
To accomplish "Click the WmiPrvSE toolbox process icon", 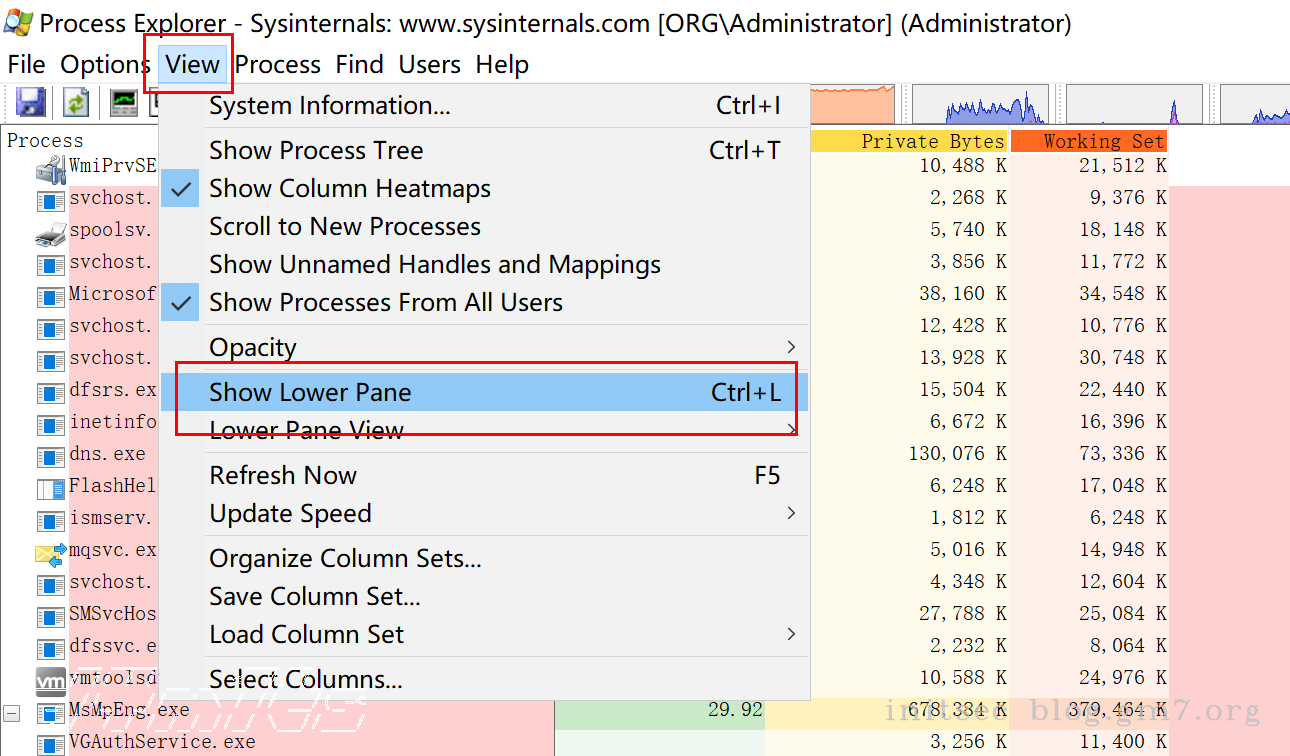I will point(50,168).
